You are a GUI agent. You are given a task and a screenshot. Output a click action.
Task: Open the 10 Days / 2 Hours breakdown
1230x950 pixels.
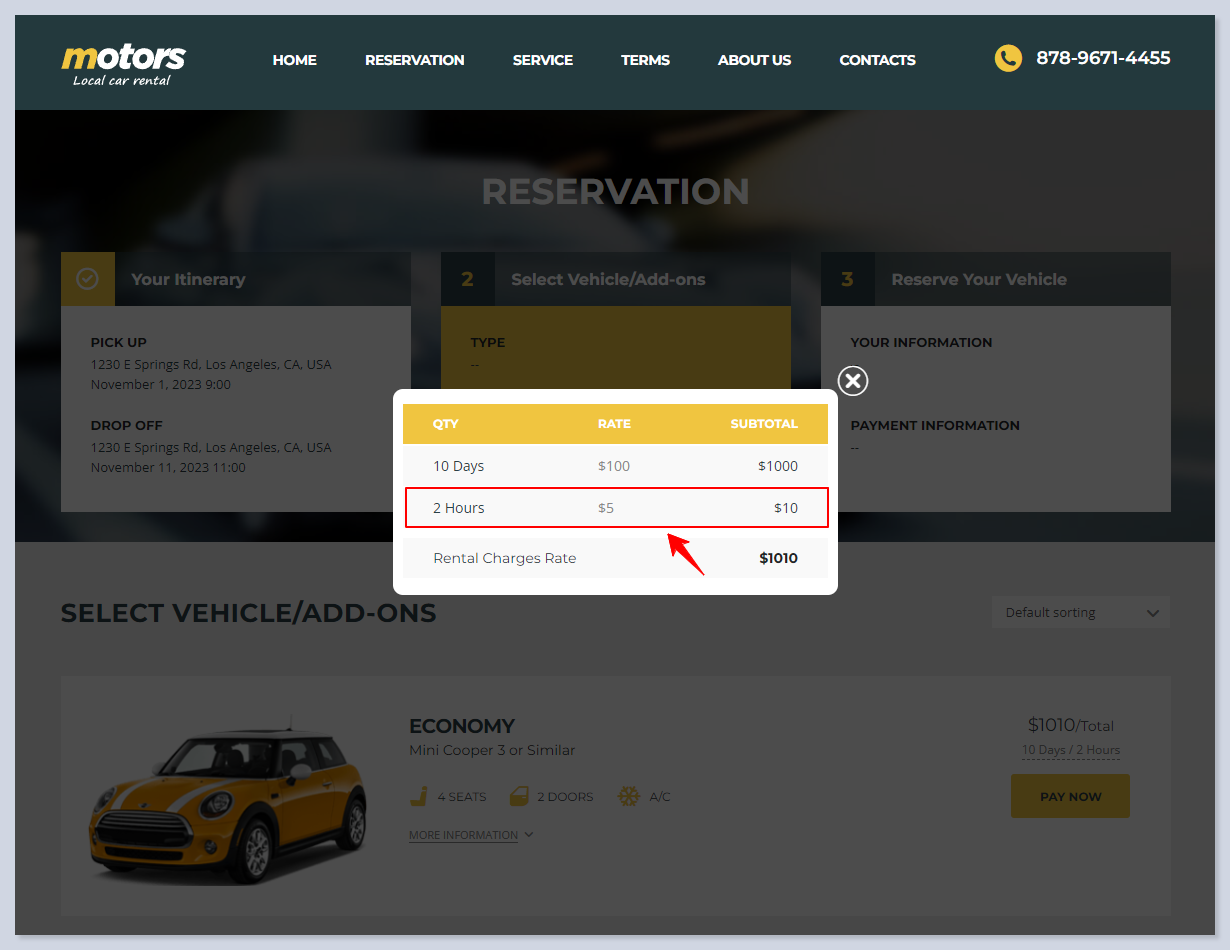pyautogui.click(x=1070, y=750)
